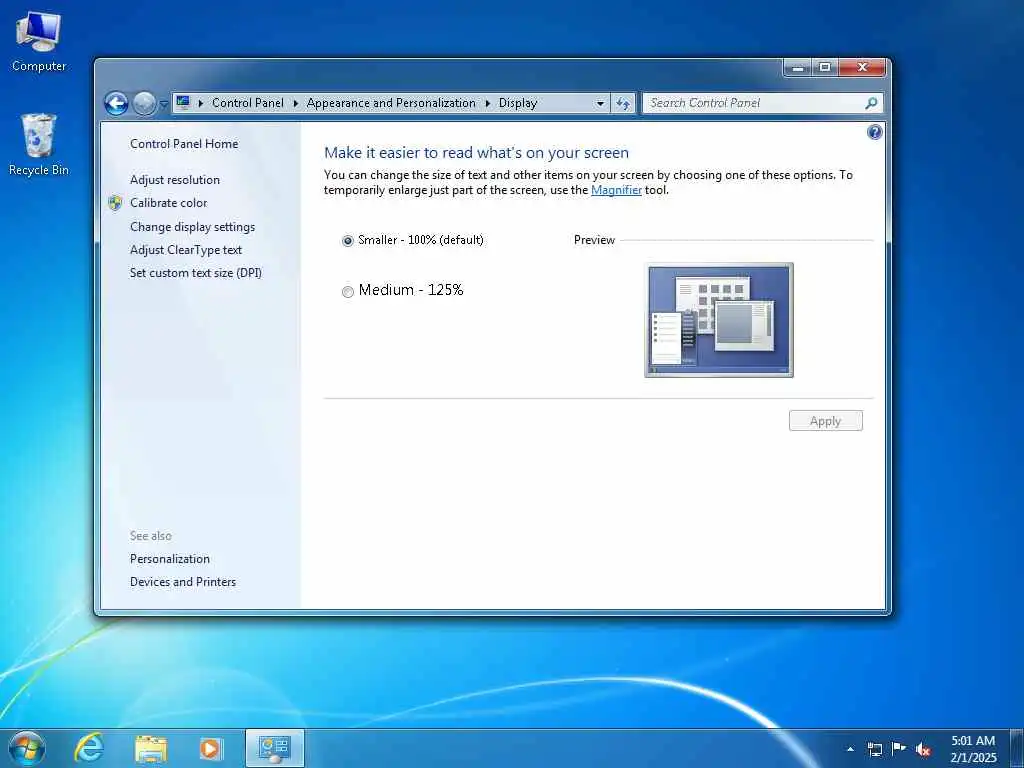This screenshot has height=768, width=1024.
Task: Select Medium - 125% radio button
Action: coord(347,292)
